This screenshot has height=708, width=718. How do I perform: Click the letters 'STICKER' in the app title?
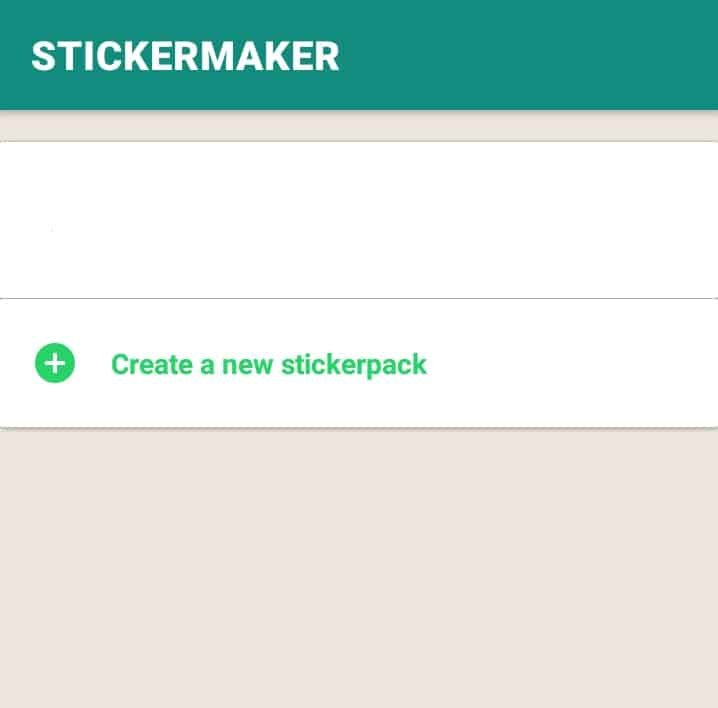pos(112,56)
